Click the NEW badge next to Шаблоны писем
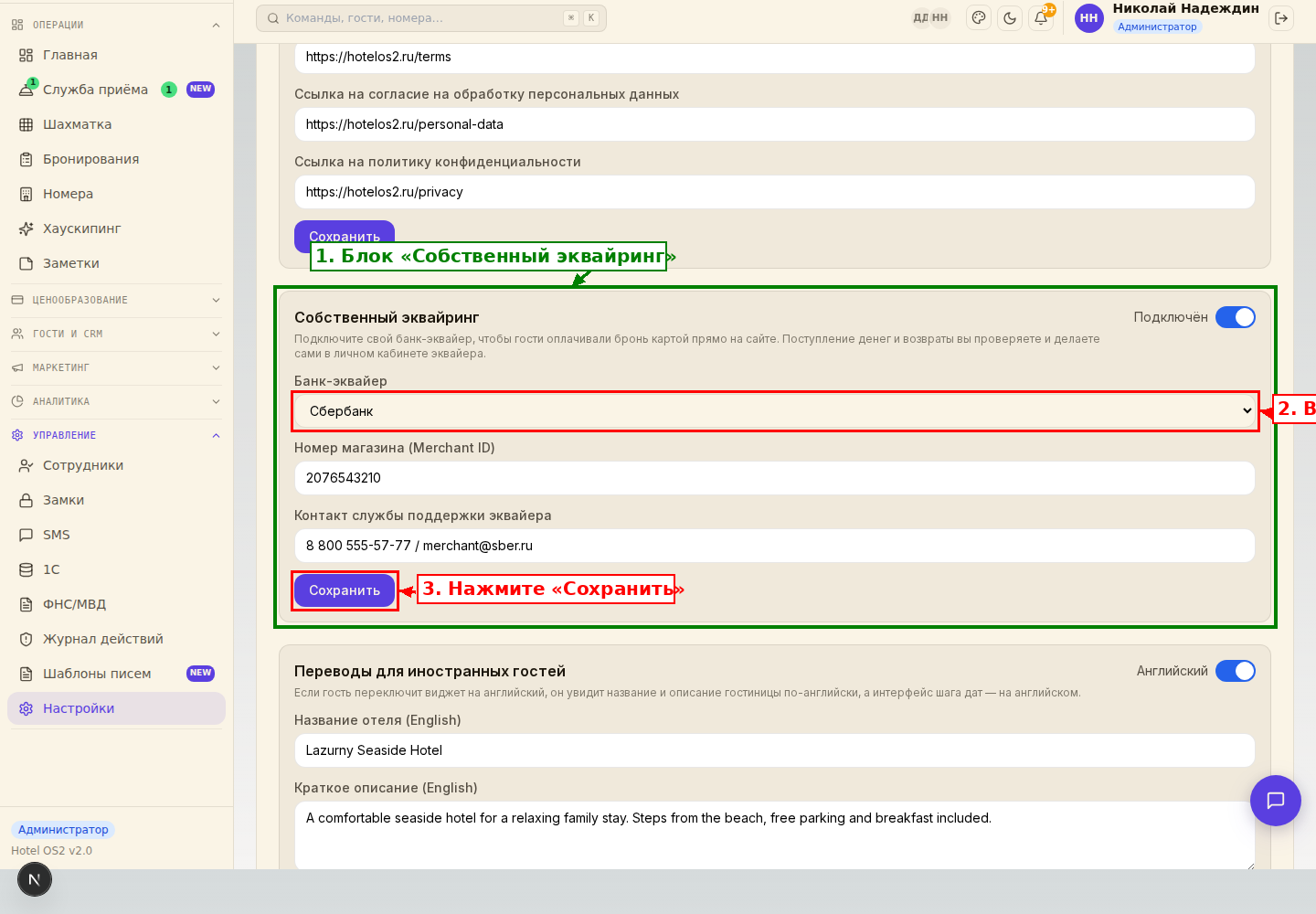This screenshot has width=1316, height=914. (x=200, y=674)
